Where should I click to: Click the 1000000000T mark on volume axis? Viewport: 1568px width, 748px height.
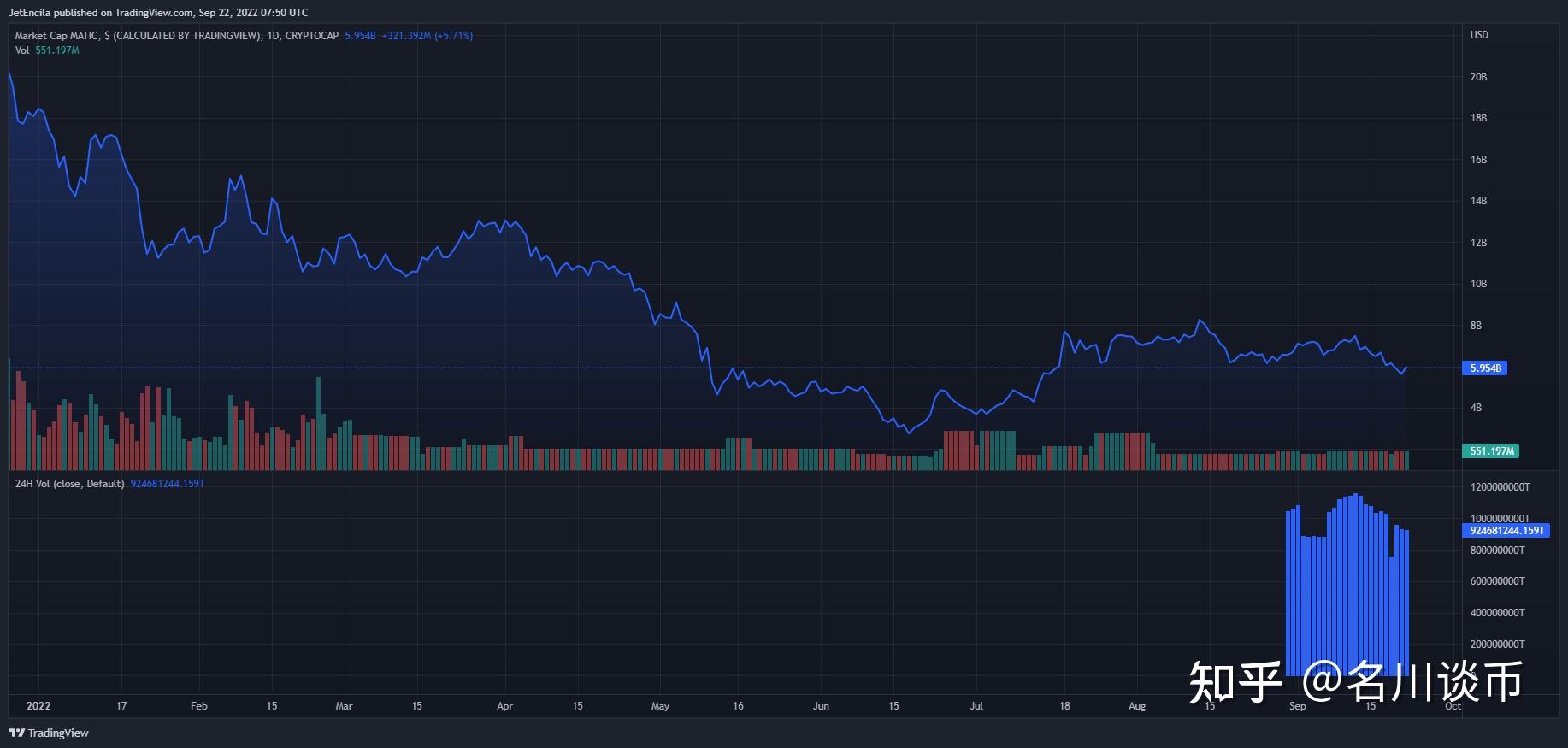[x=1500, y=519]
